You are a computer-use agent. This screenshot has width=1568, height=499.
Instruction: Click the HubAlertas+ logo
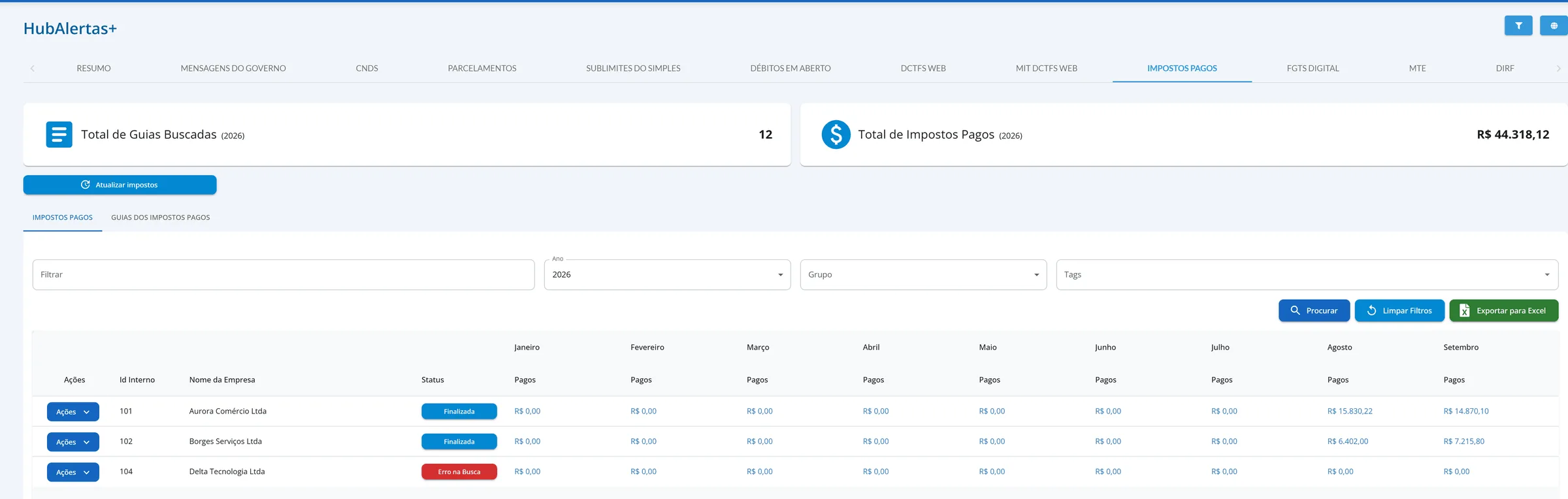(x=70, y=29)
